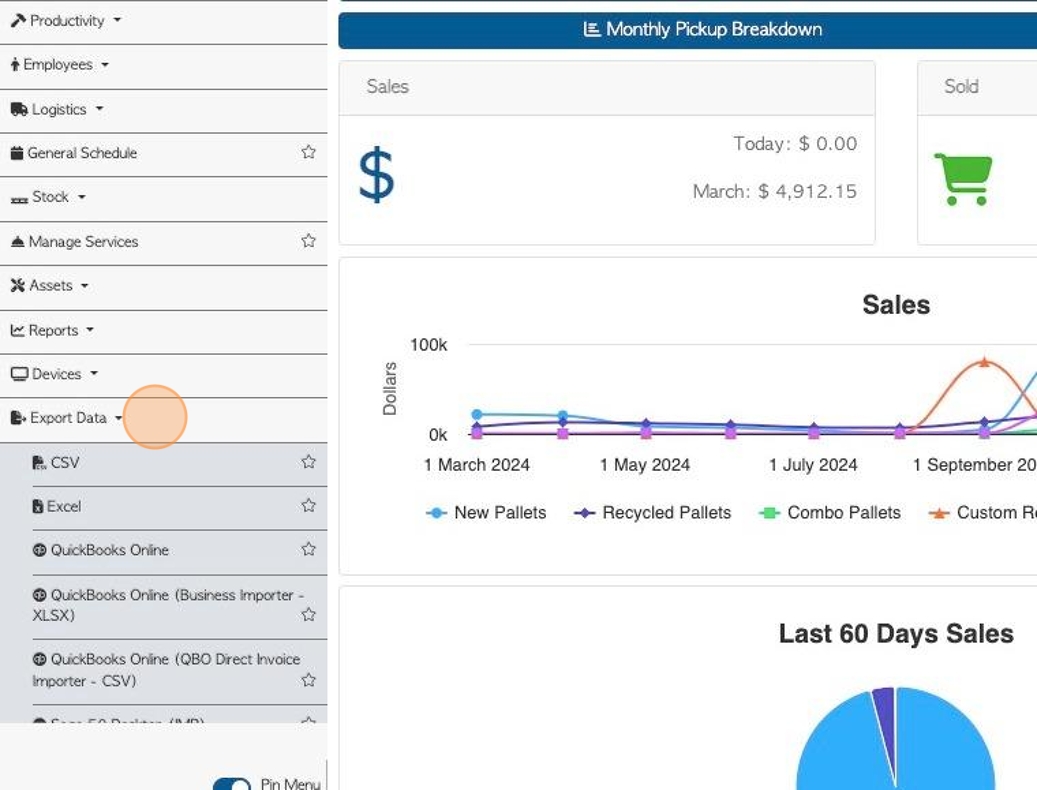Screen dimensions: 1037x790
Task: Click the Sales chart title
Action: [x=896, y=305]
